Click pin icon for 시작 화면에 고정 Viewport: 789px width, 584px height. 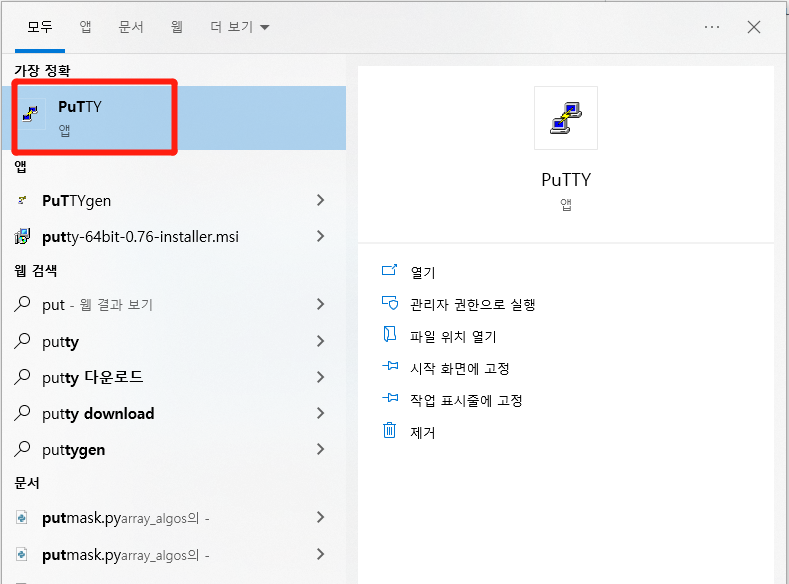click(390, 366)
